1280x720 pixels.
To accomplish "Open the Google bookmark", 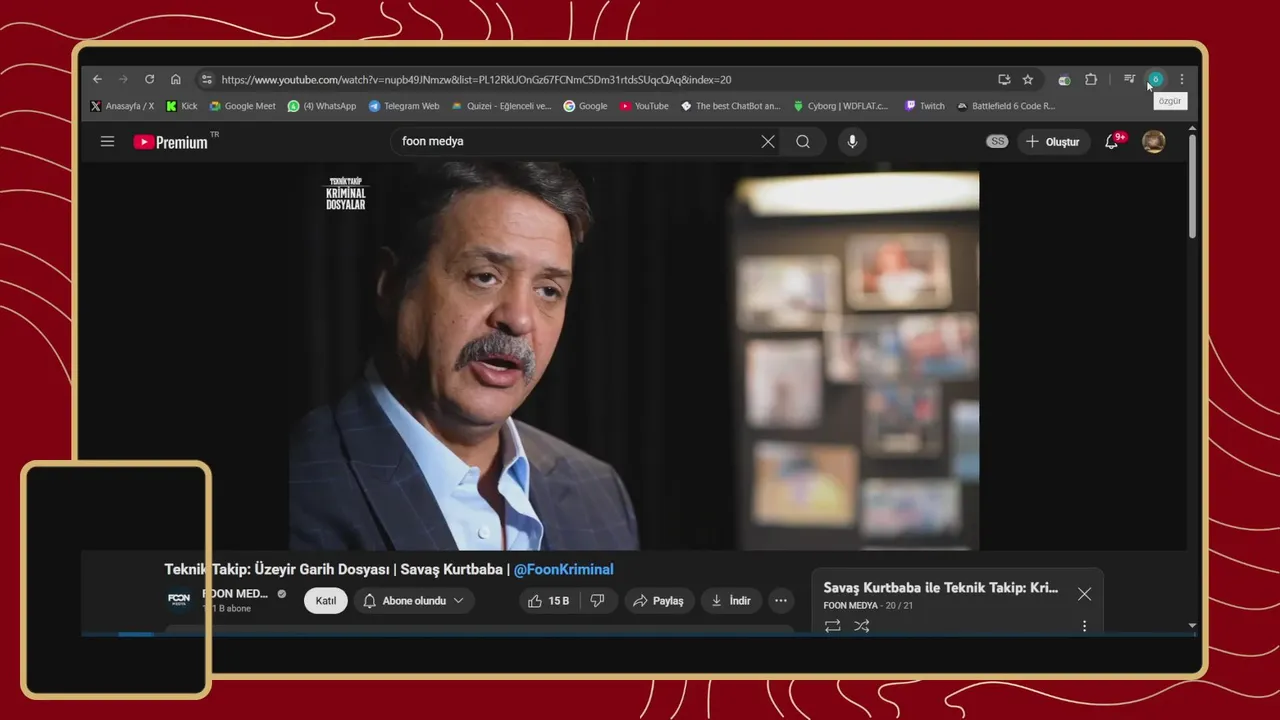I will coord(585,106).
